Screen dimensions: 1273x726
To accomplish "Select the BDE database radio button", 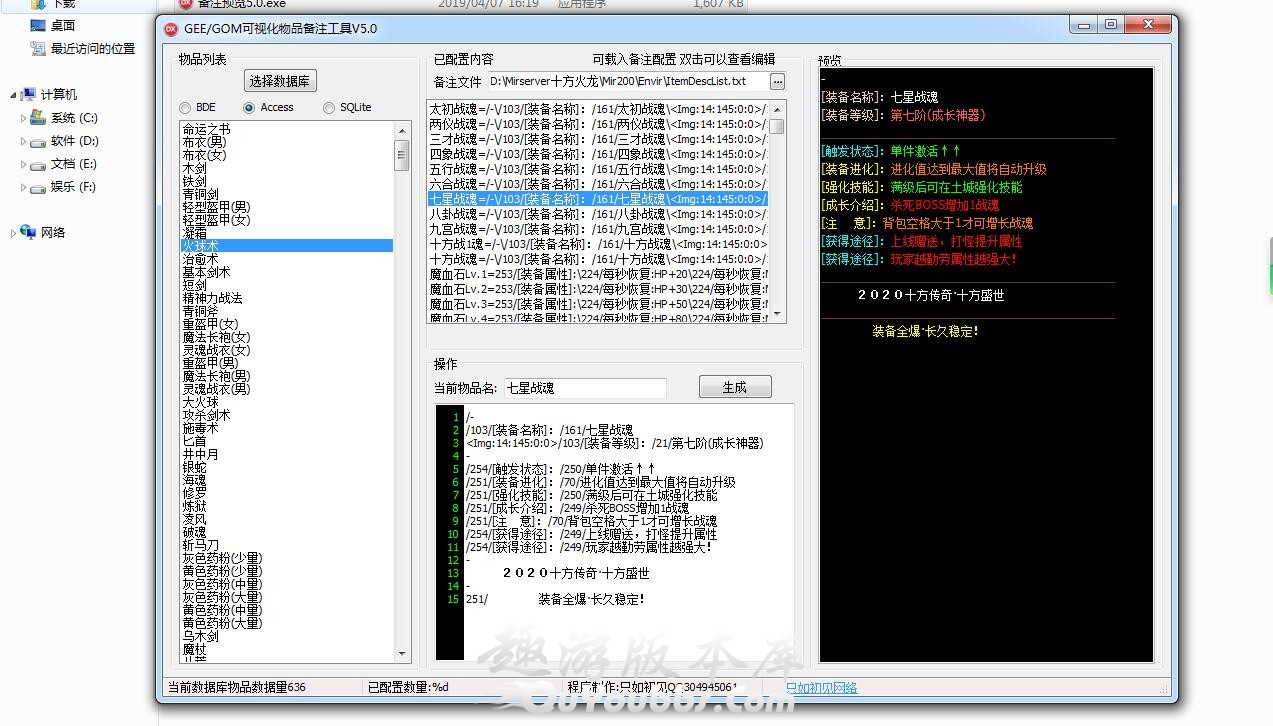I will [185, 108].
